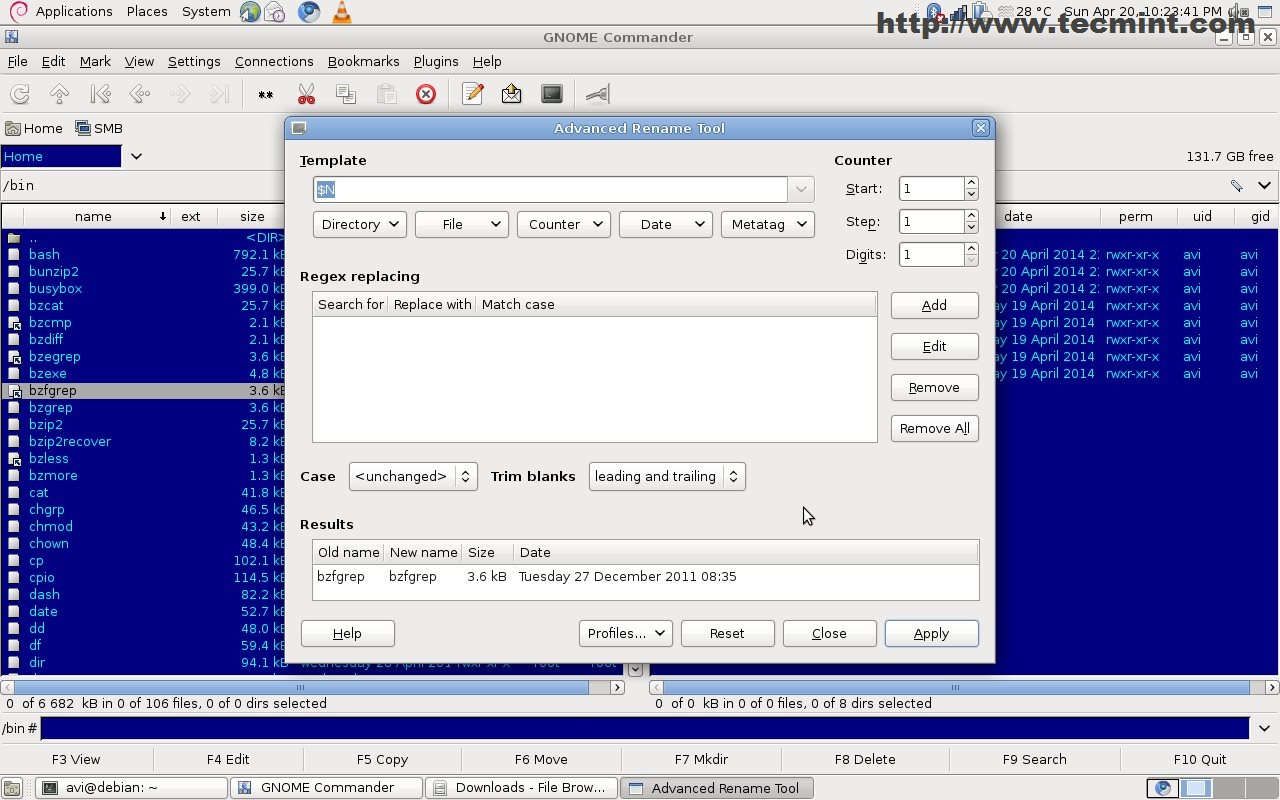The width and height of the screenshot is (1280, 800).
Task: Click the Template text field
Action: coord(550,189)
